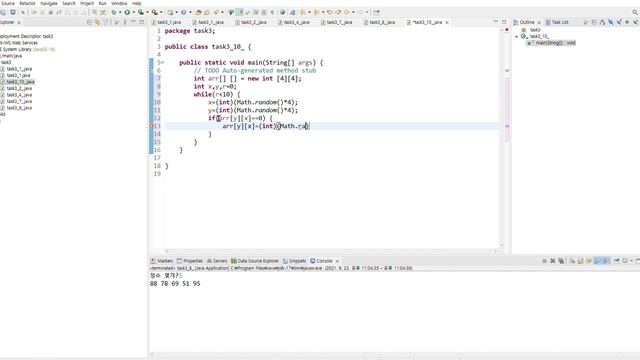
Task: Open the Source menu
Action: pyautogui.click(x=8, y=3)
